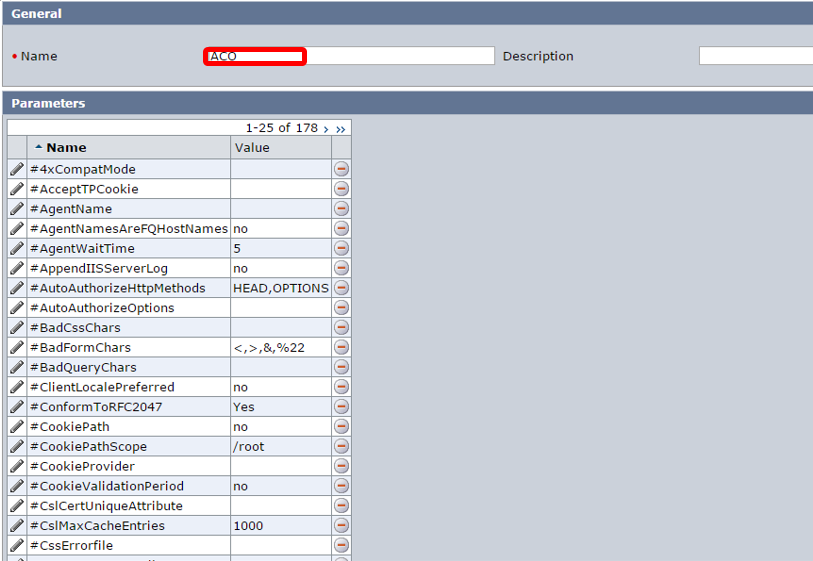Remove the #CookieProvider parameter
Screen dimensions: 813x561
[341, 466]
